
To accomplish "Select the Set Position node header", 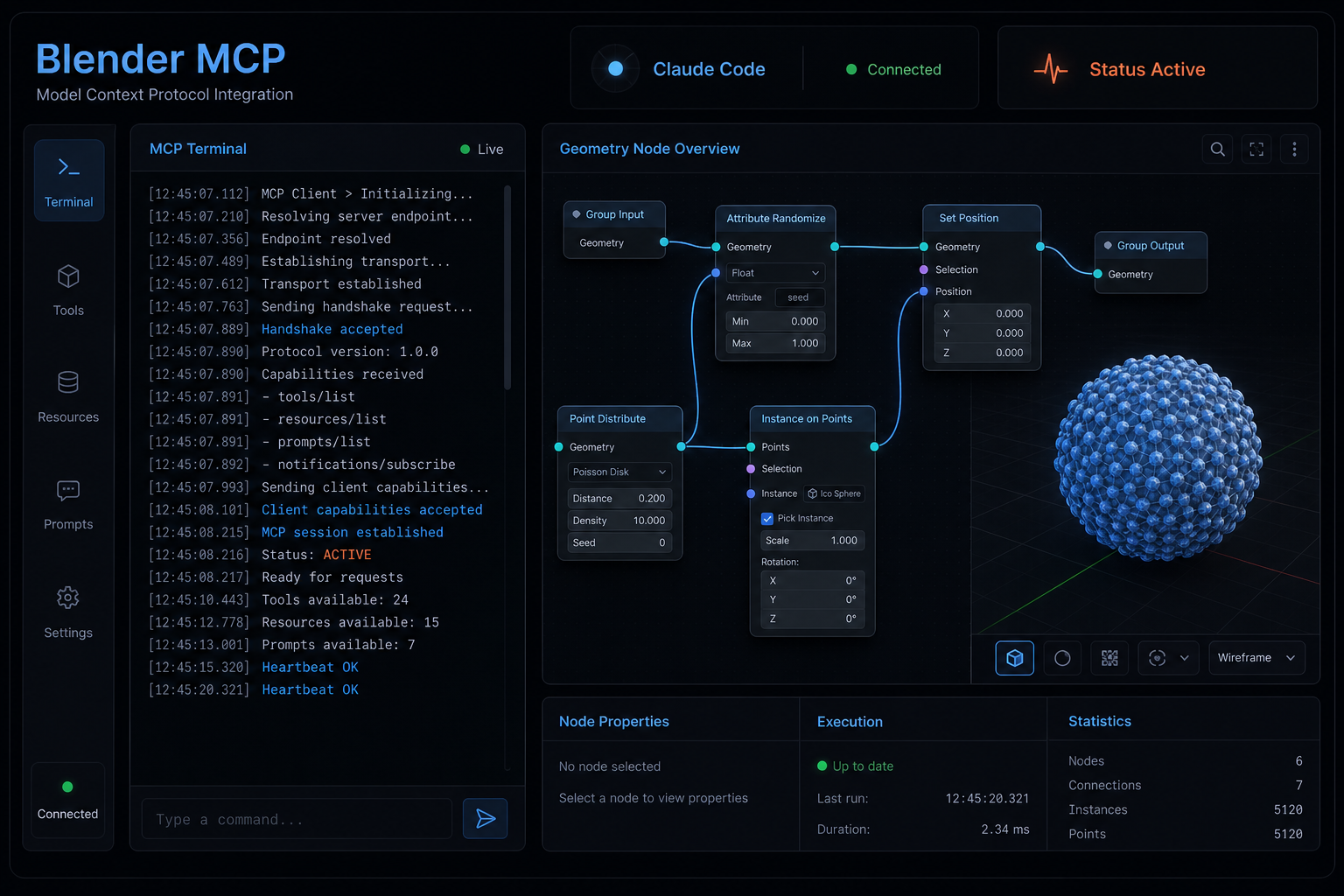I will pyautogui.click(x=982, y=218).
